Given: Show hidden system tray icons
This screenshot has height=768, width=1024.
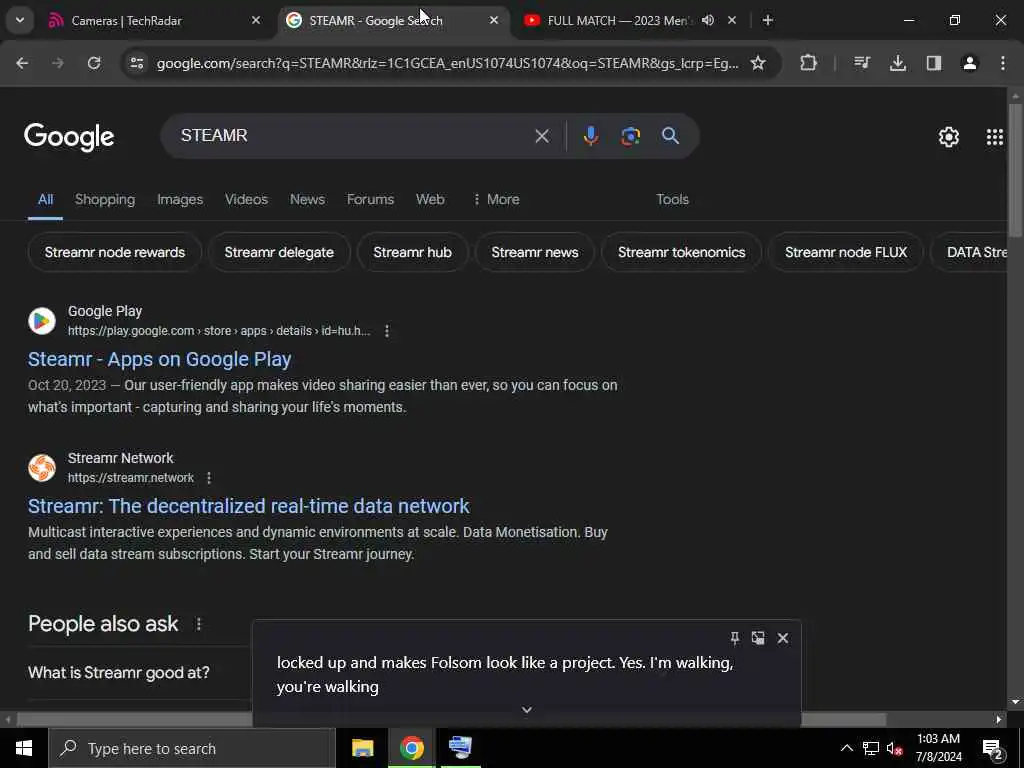Looking at the screenshot, I should pyautogui.click(x=846, y=748).
